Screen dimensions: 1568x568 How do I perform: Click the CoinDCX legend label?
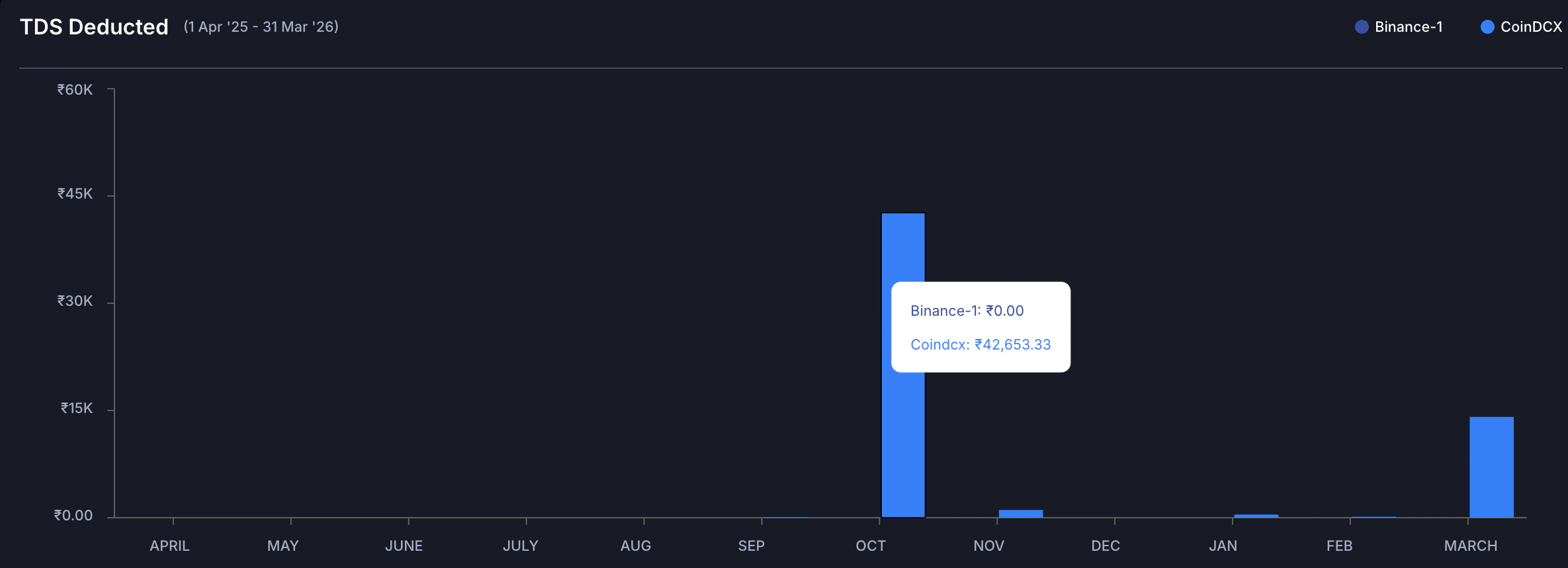1531,27
